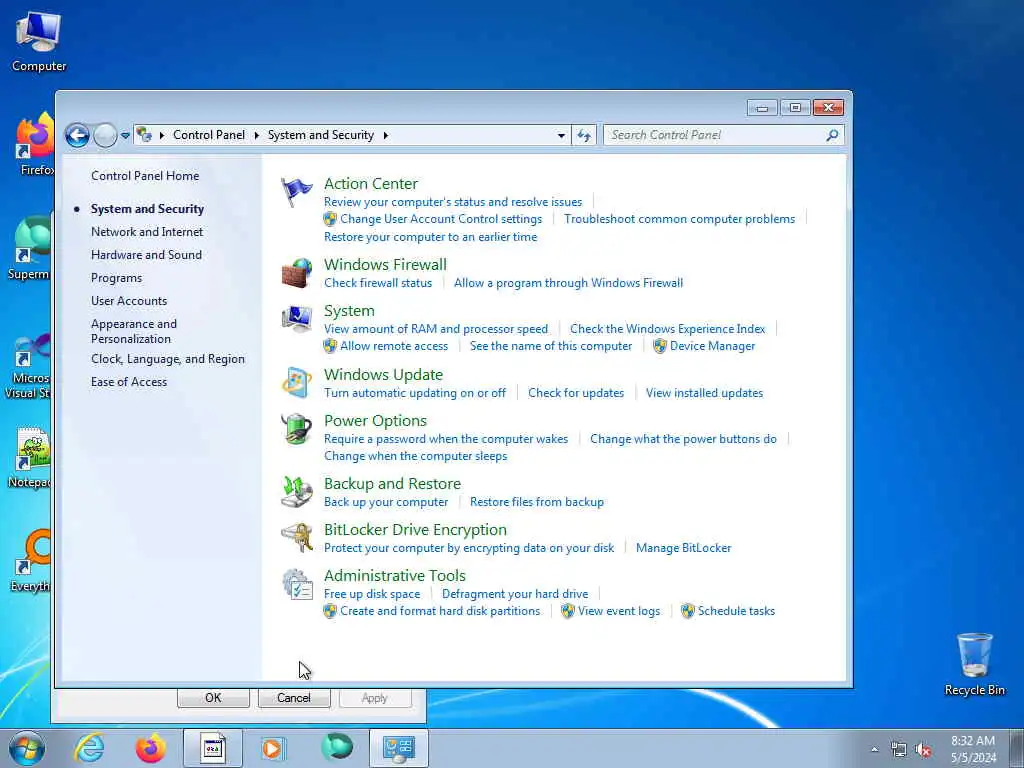Open Create and format hard disk partitions
Screen dimensions: 1024x768
point(440,611)
